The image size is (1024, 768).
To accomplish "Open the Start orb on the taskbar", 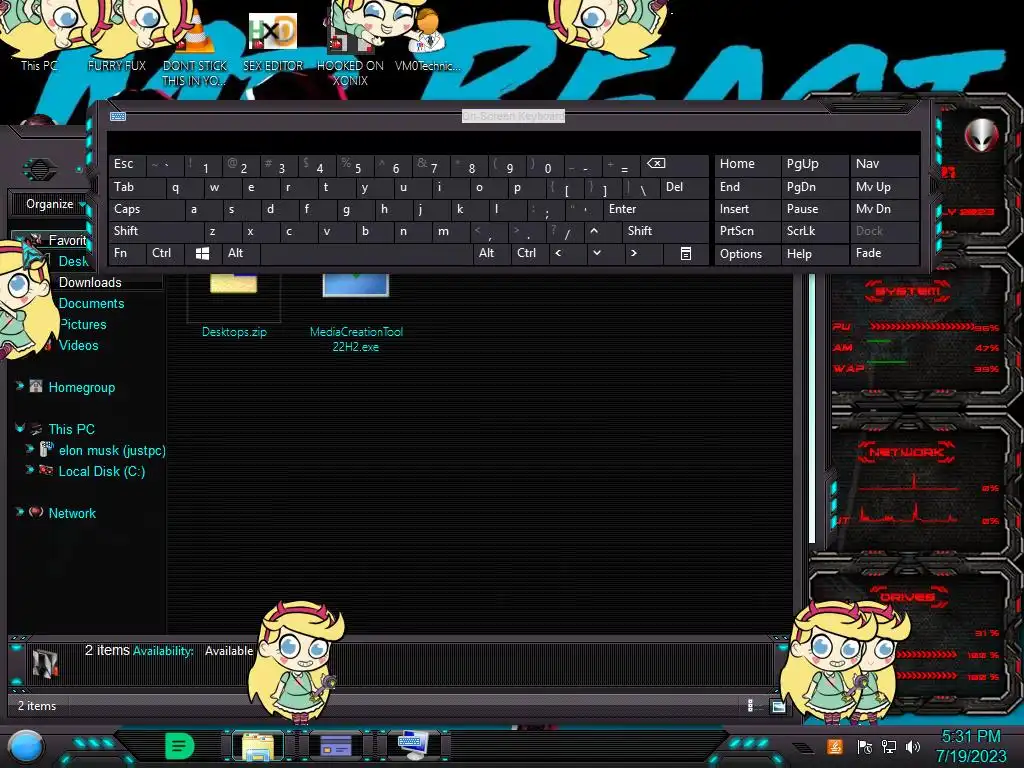I will tap(25, 748).
